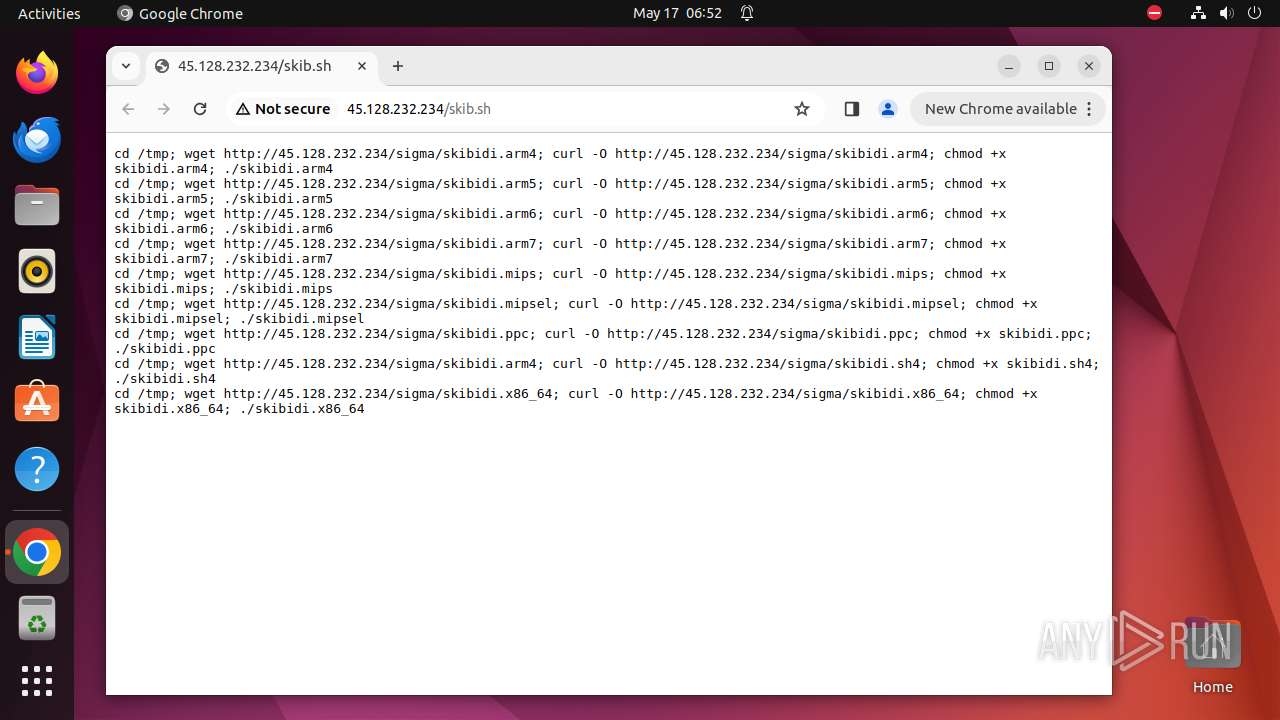Screen dimensions: 1280x720
Task: Click script line containing skibidi.mipsel; curl
Action: tap(576, 304)
